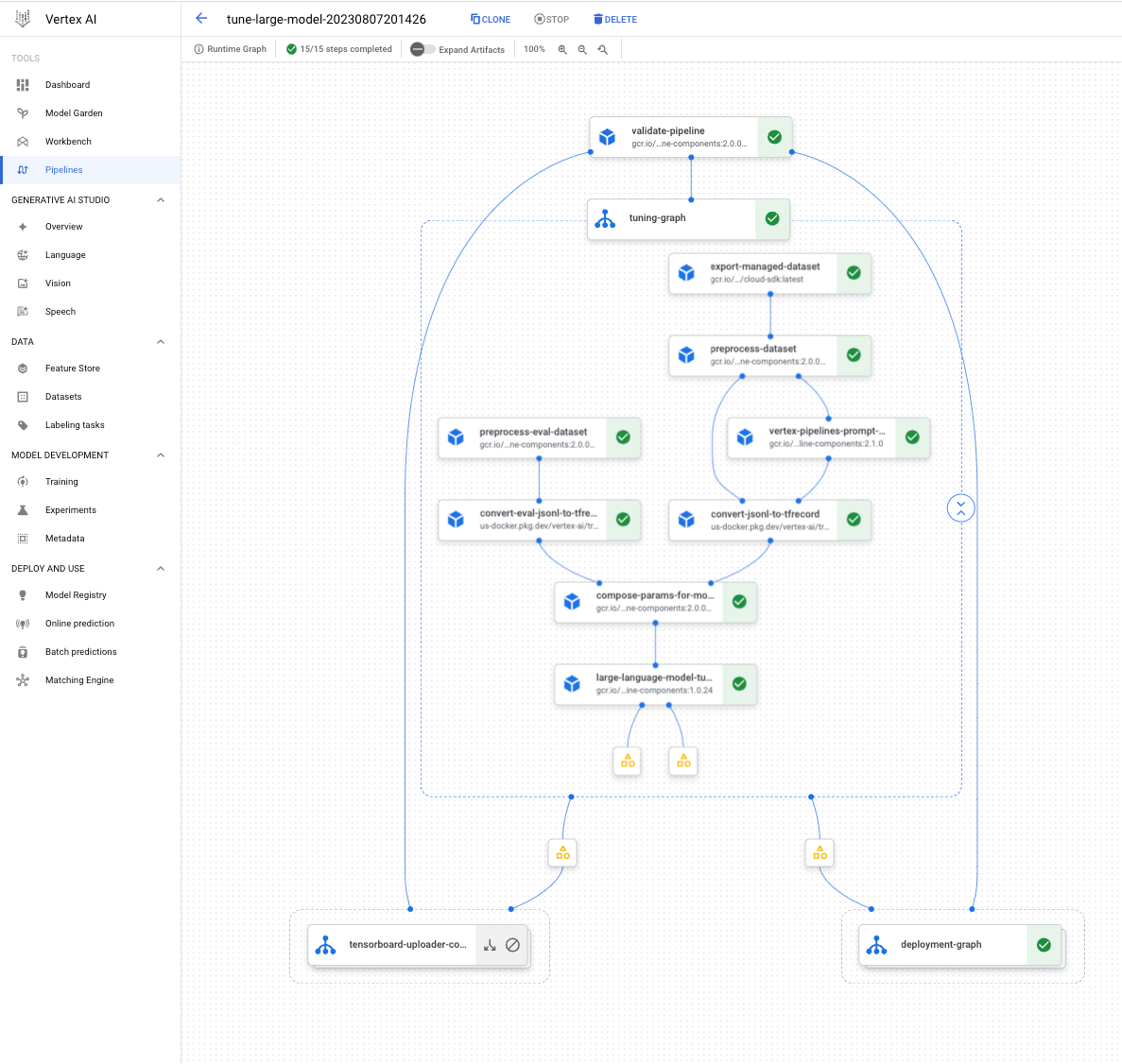Select Workbench in the sidebar

point(90,142)
